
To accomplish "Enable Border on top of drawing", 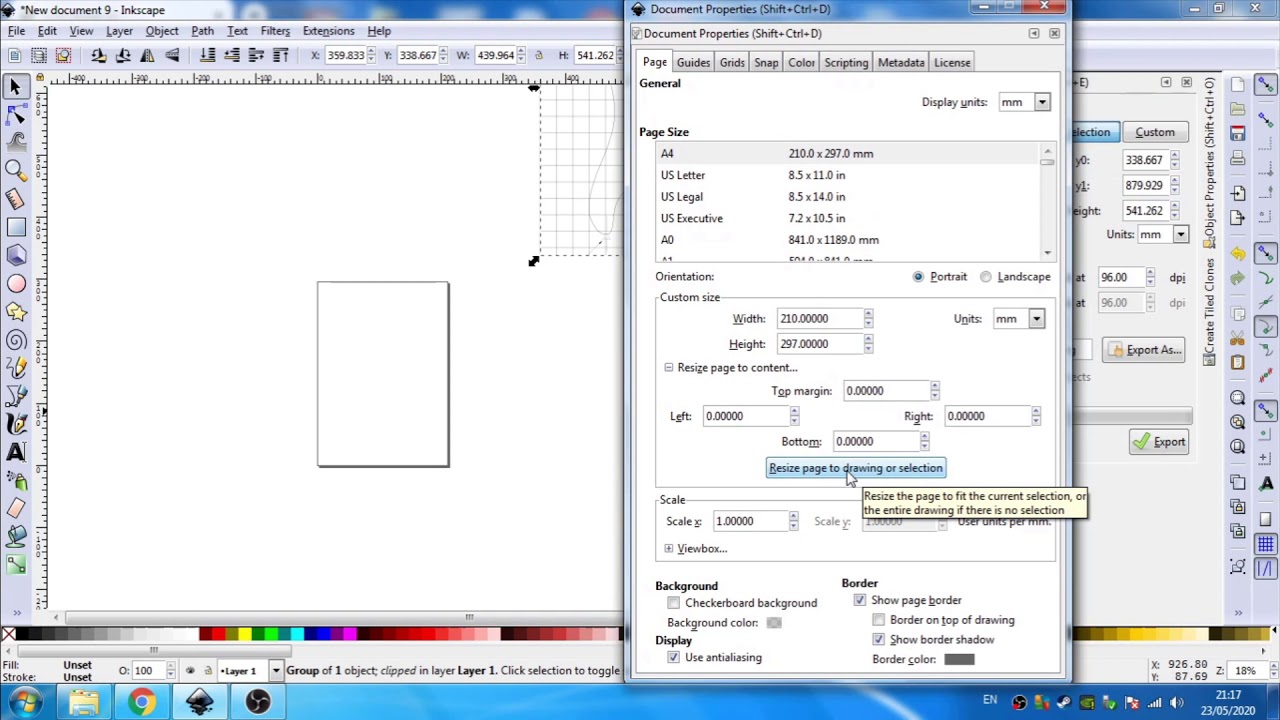I will click(x=878, y=620).
